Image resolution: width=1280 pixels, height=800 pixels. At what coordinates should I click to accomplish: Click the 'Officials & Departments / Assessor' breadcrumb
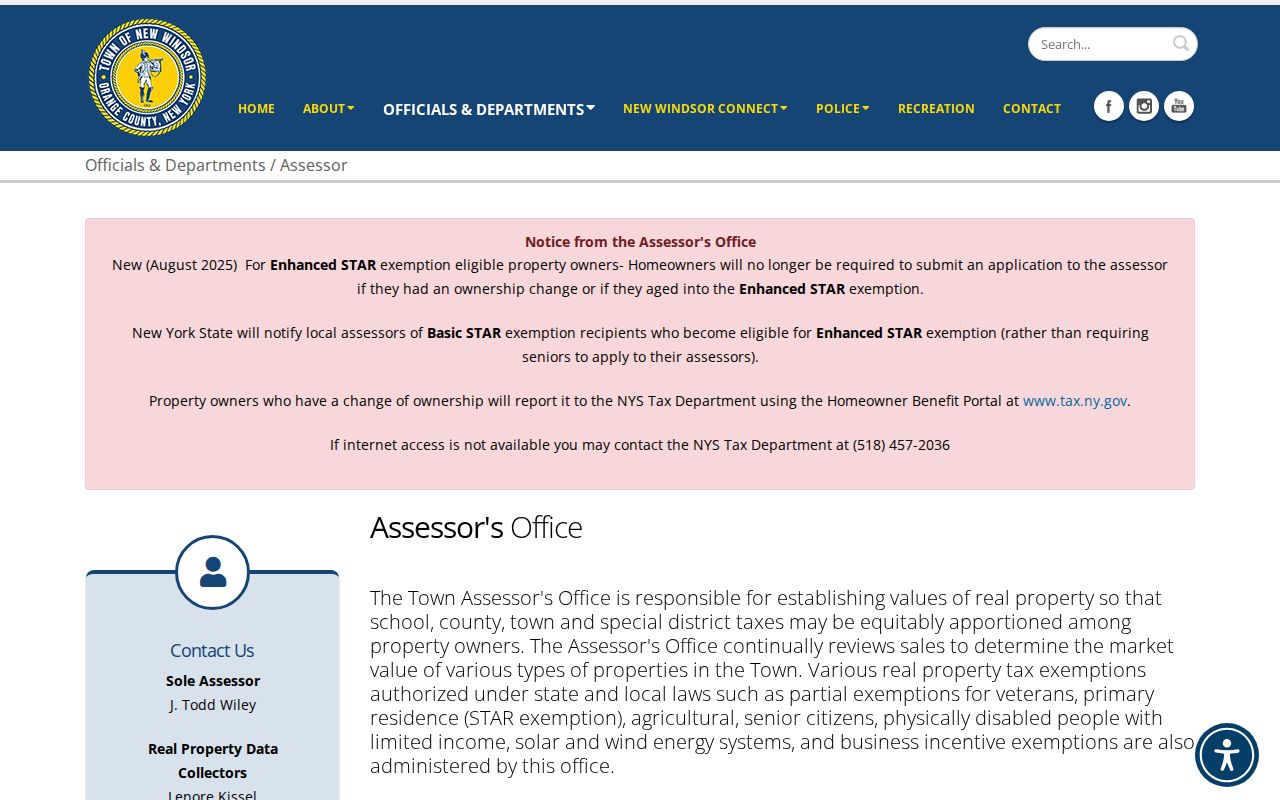[x=216, y=165]
